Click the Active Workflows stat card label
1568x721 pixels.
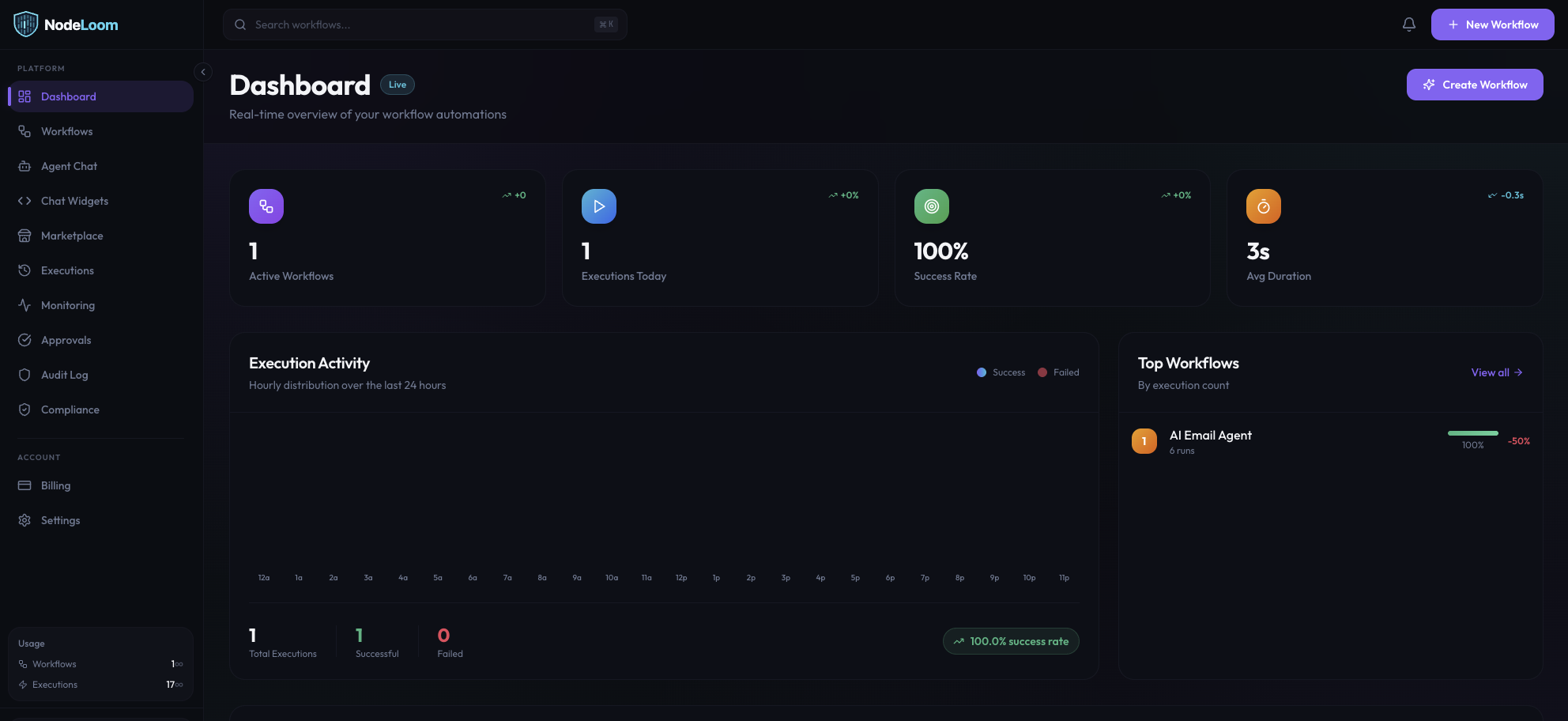point(291,276)
